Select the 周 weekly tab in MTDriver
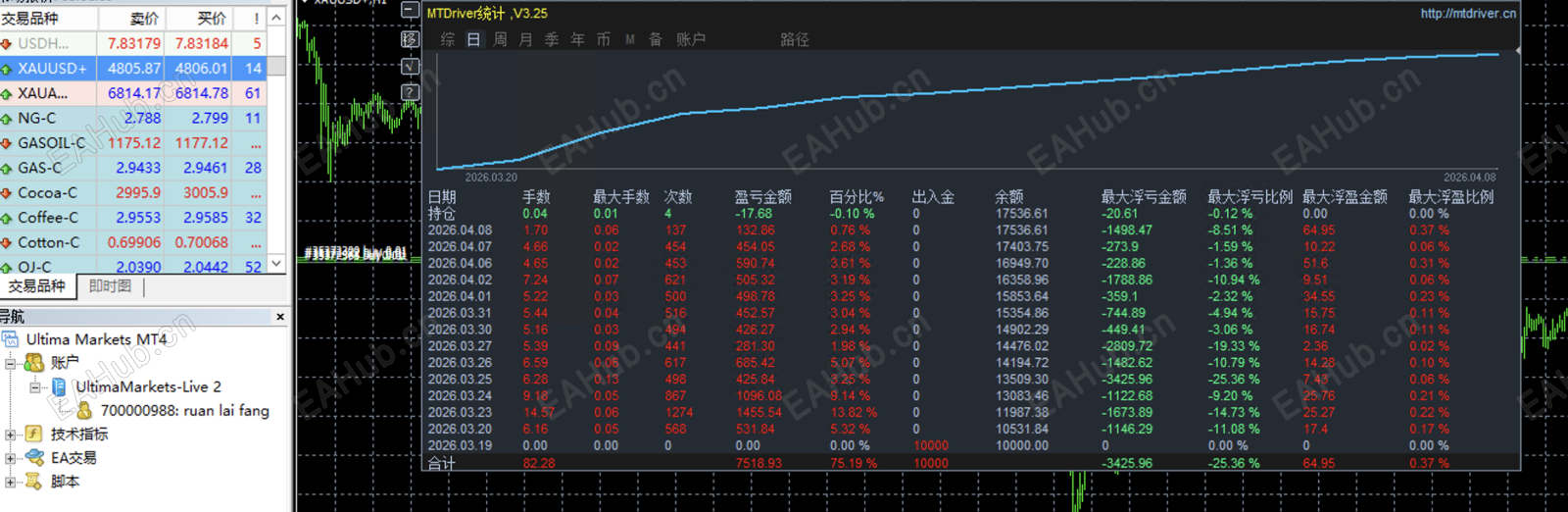The height and width of the screenshot is (512, 1568). coord(500,39)
